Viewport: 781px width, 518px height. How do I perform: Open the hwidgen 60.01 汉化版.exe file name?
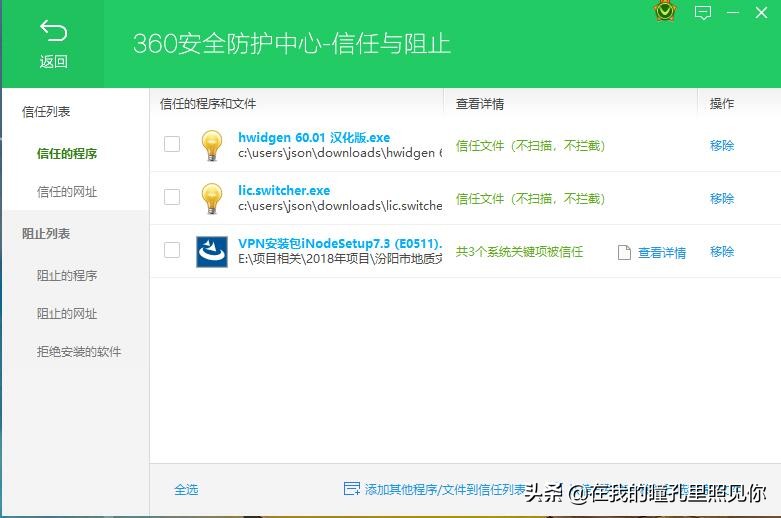coord(314,137)
